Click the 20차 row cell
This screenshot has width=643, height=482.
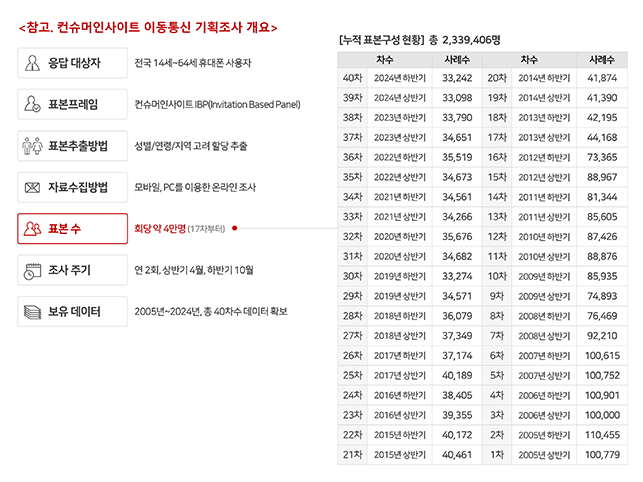coord(497,78)
